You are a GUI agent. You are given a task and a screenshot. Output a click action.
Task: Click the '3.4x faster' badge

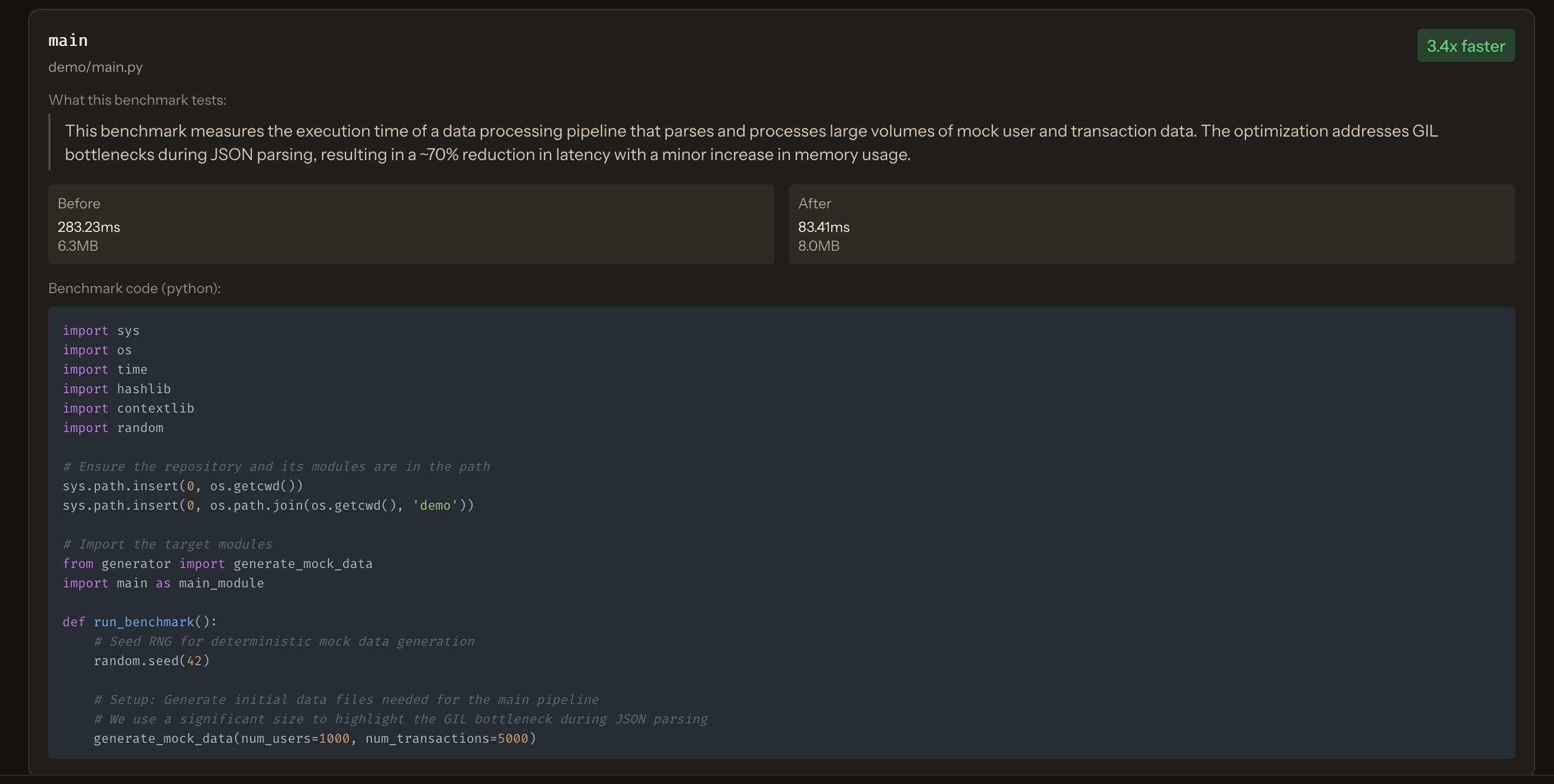click(1465, 46)
